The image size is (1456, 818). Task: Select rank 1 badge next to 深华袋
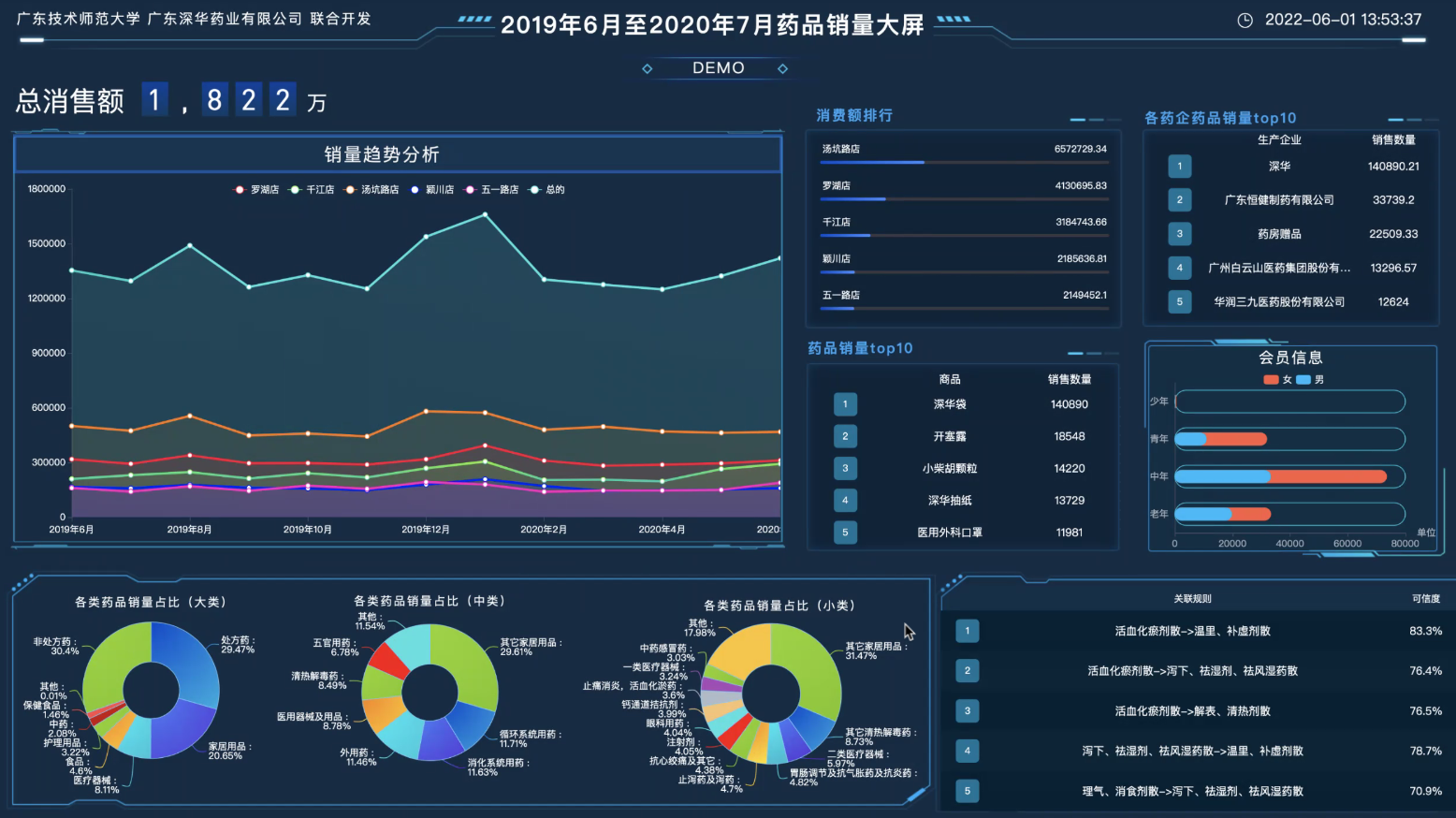(845, 404)
